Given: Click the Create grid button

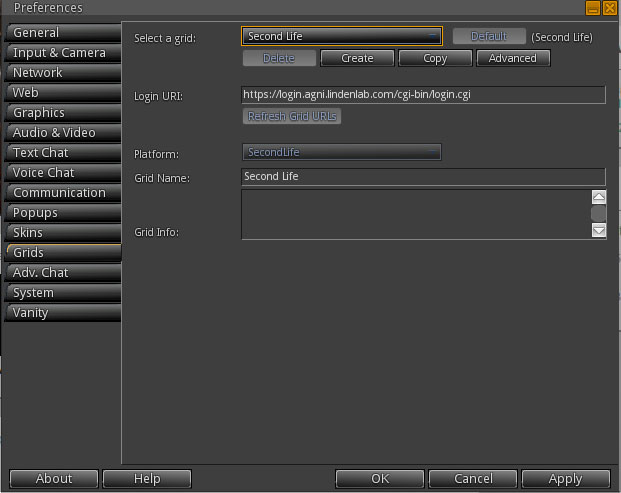Looking at the screenshot, I should point(357,58).
